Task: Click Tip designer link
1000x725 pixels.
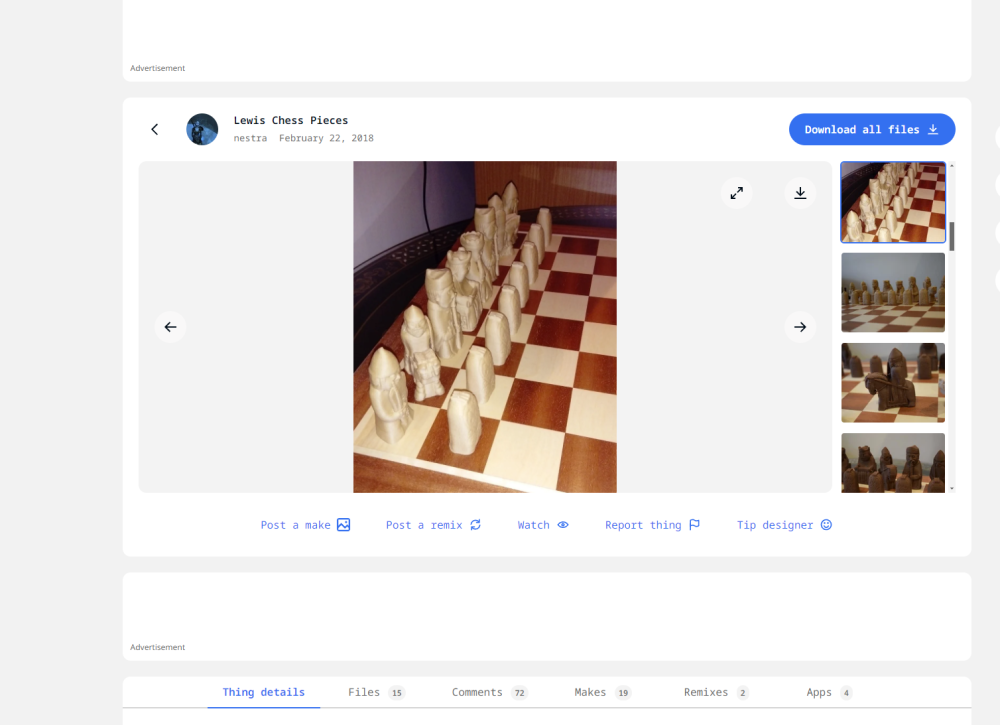Action: click(x=784, y=525)
